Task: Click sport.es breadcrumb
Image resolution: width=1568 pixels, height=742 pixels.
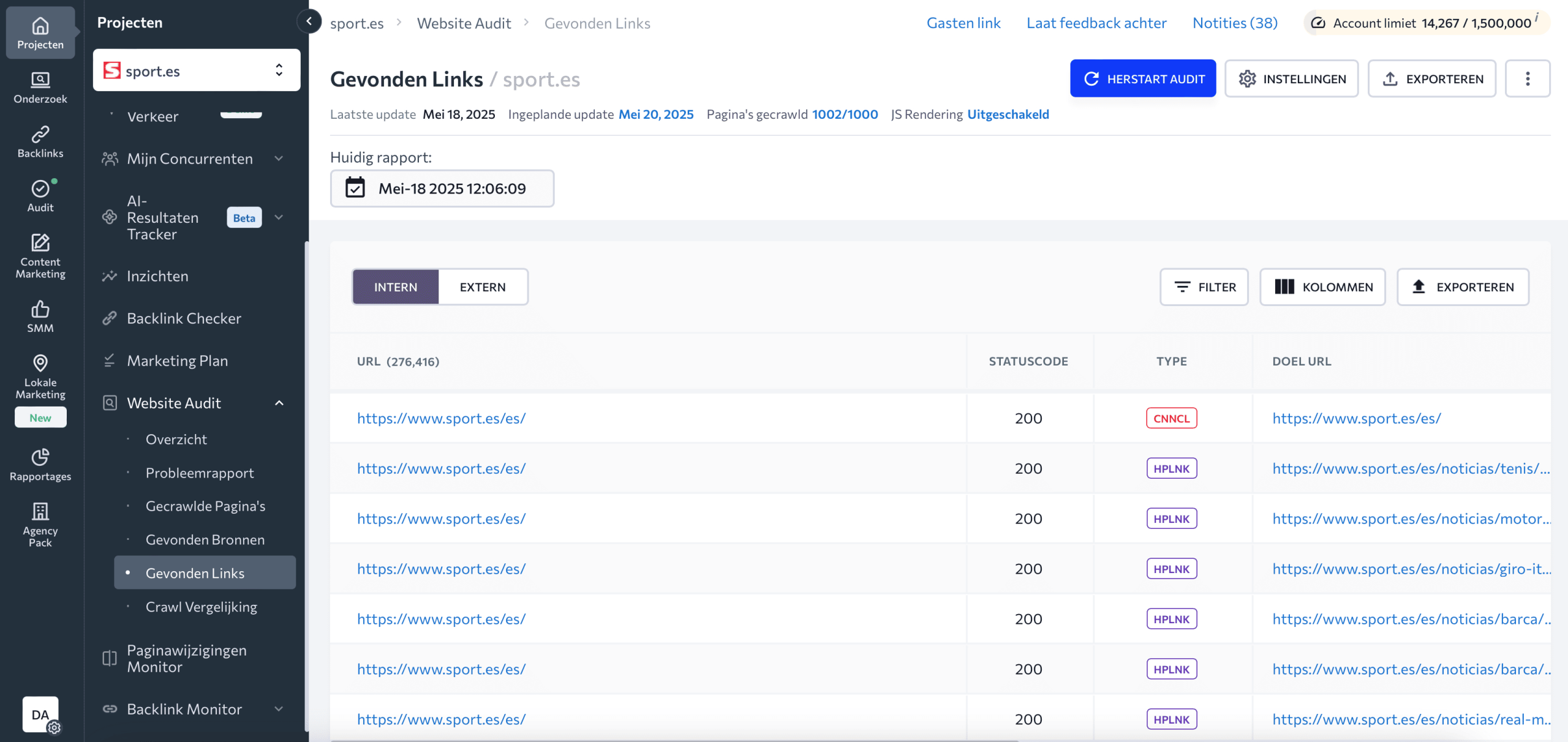Action: point(357,23)
